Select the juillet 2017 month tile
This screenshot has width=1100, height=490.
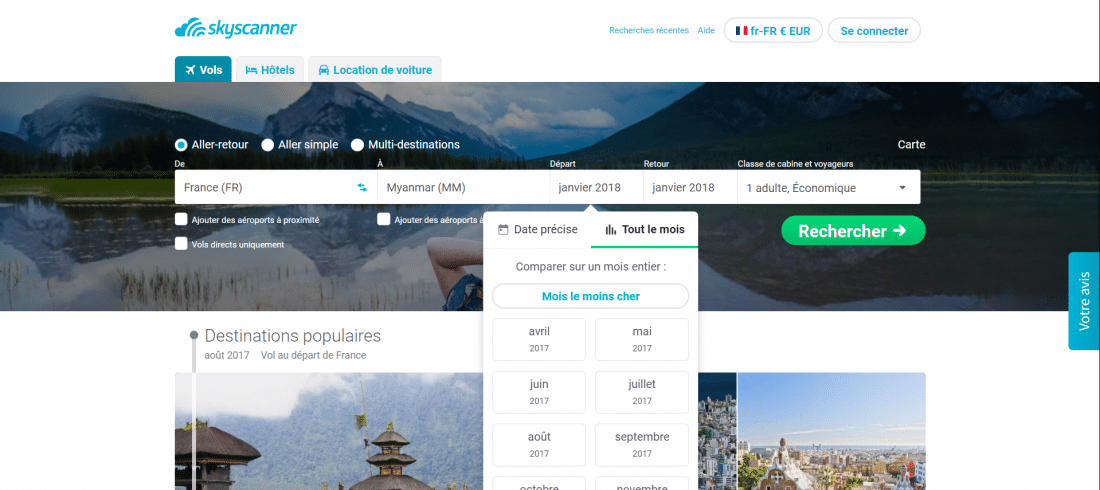tap(642, 392)
